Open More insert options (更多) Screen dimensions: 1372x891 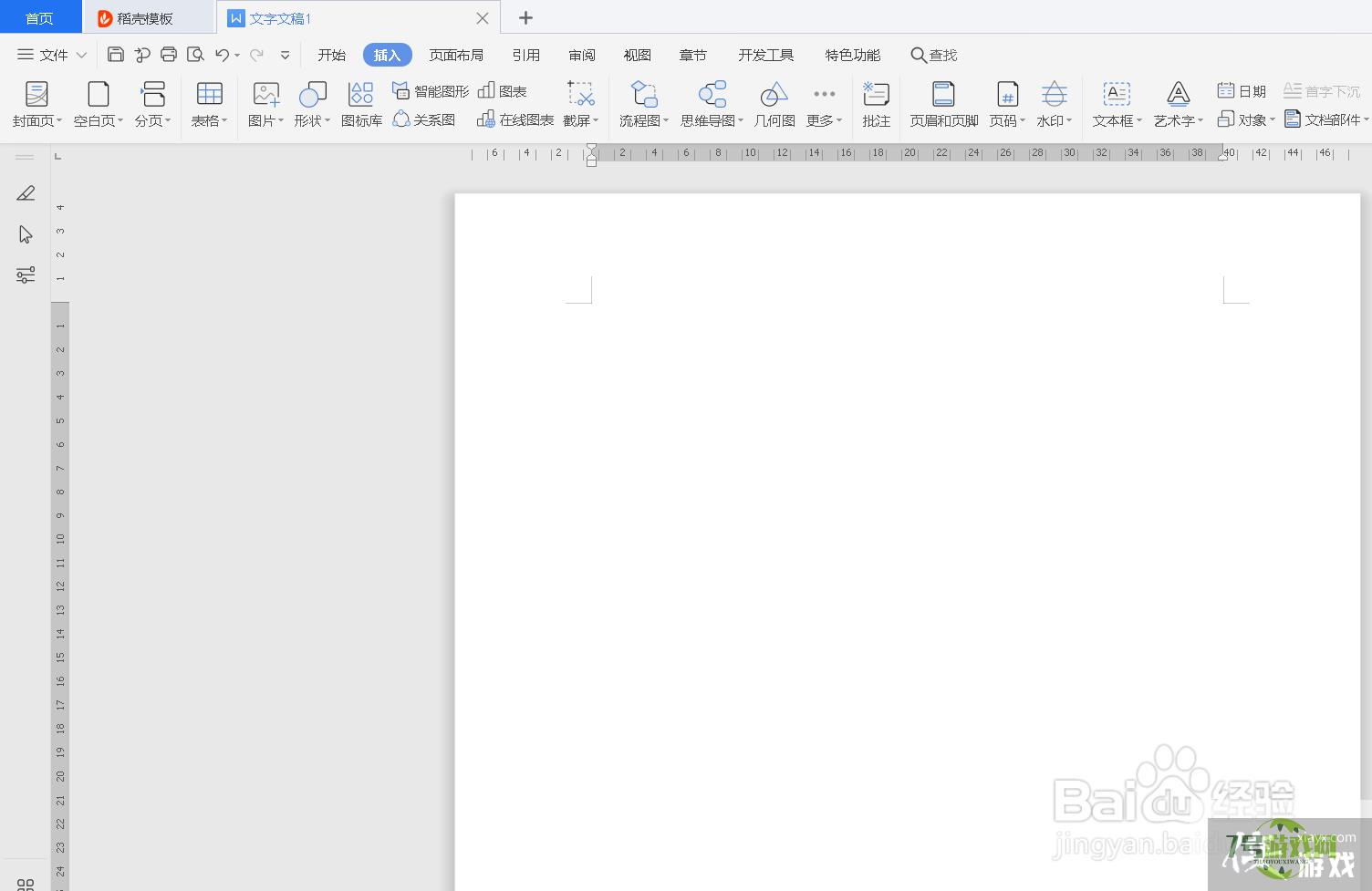click(x=824, y=105)
